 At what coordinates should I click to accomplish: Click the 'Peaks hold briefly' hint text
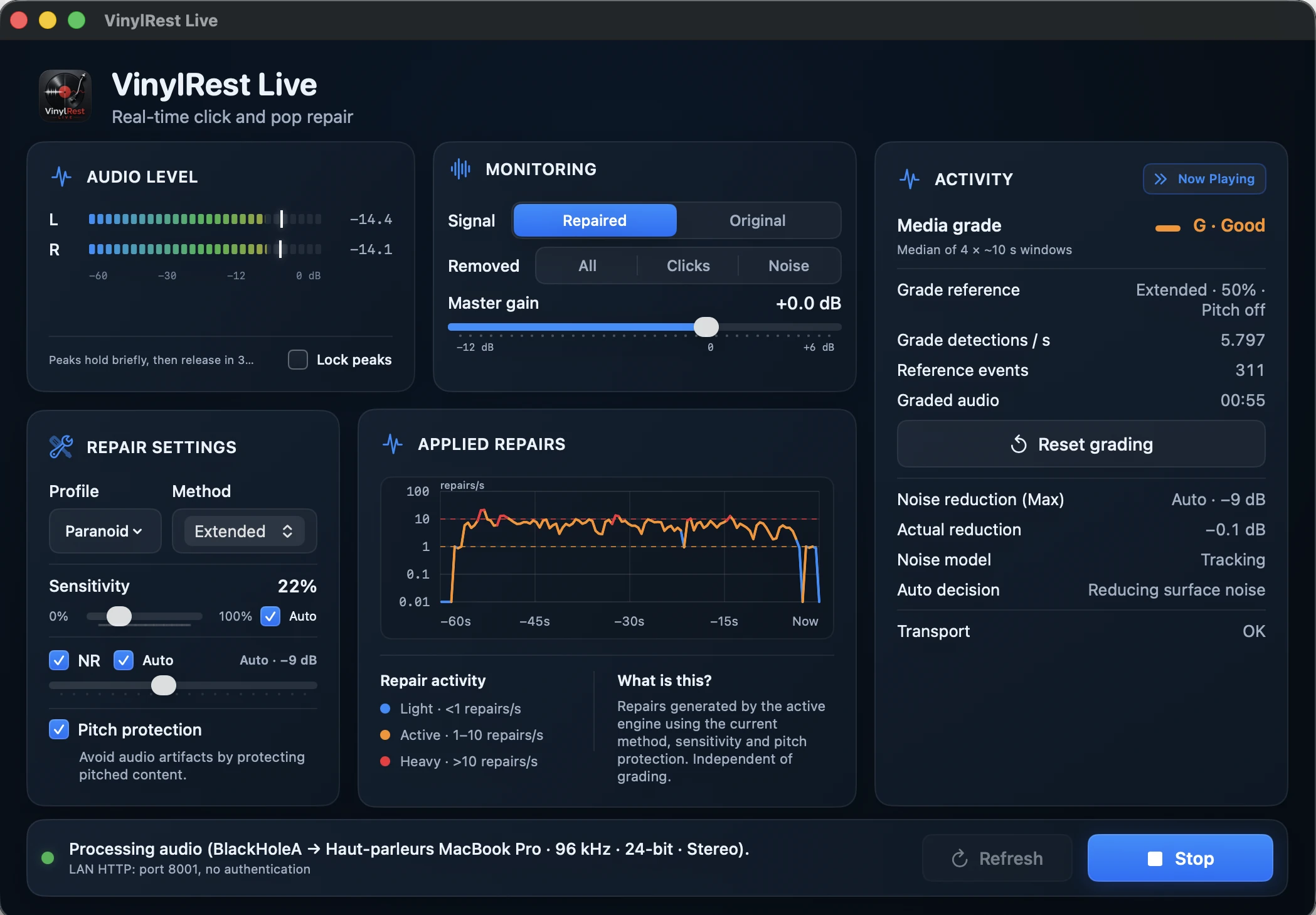(x=151, y=360)
